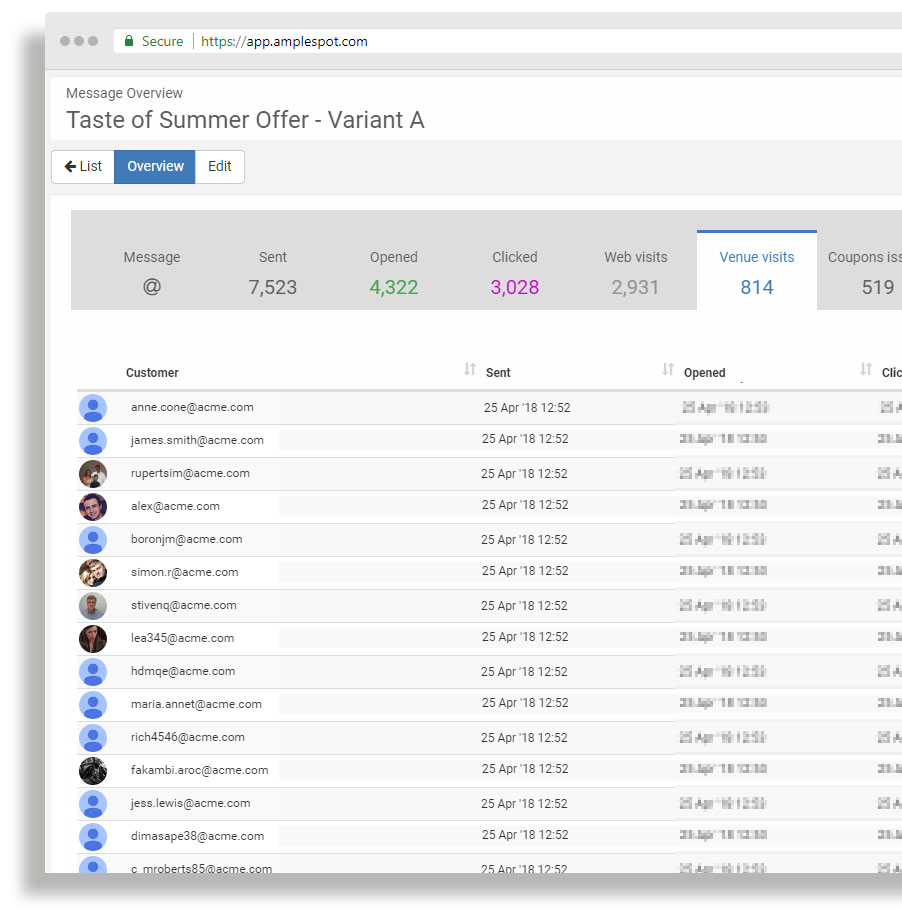
Task: Click profile photo for rupertsim@acme.com
Action: [x=93, y=474]
